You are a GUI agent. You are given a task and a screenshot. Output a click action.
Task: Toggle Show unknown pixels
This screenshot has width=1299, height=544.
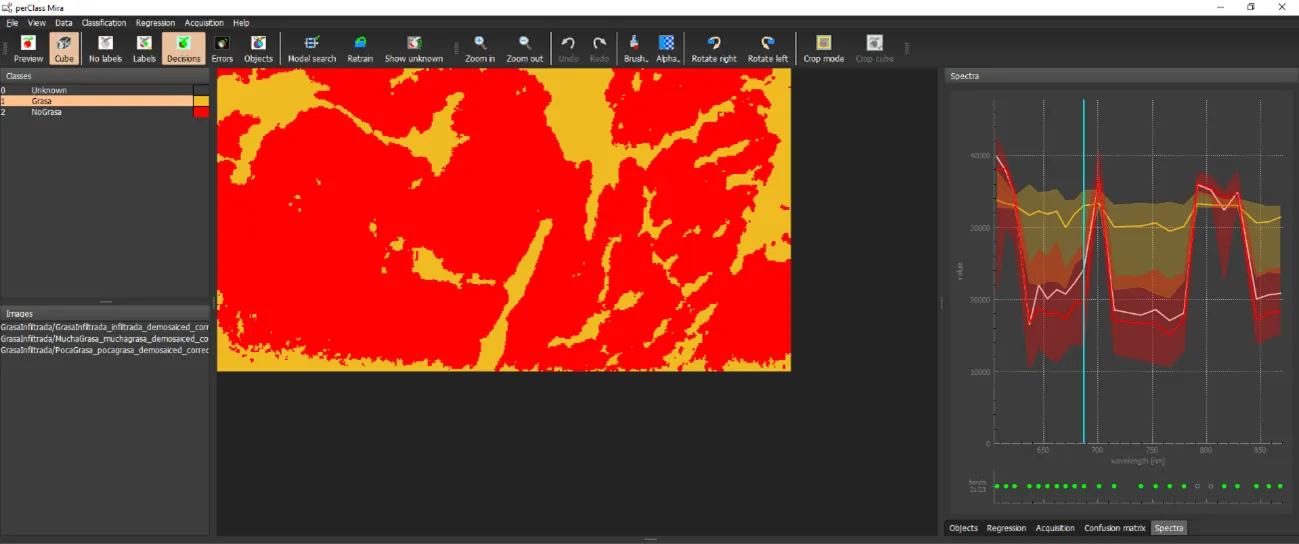tap(414, 48)
